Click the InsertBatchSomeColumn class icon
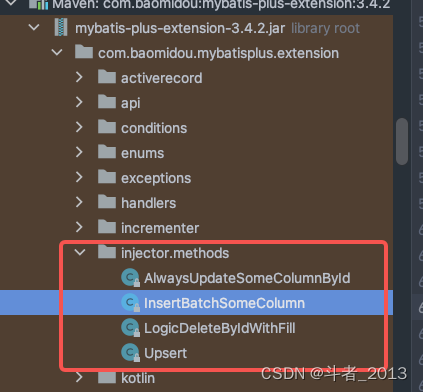Image resolution: width=423 pixels, height=392 pixels. click(x=130, y=303)
